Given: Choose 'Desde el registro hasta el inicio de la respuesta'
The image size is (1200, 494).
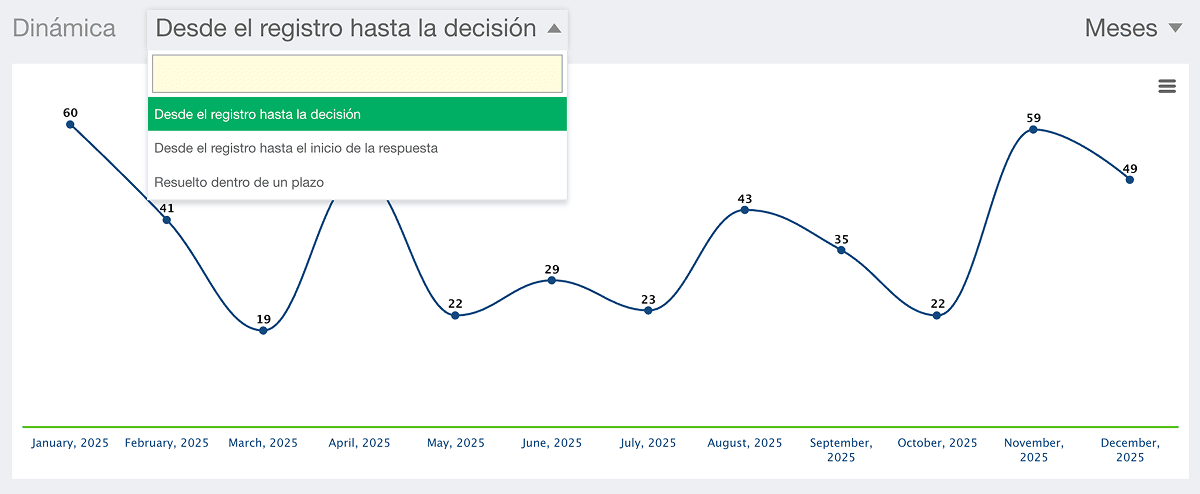Looking at the screenshot, I should (x=357, y=148).
